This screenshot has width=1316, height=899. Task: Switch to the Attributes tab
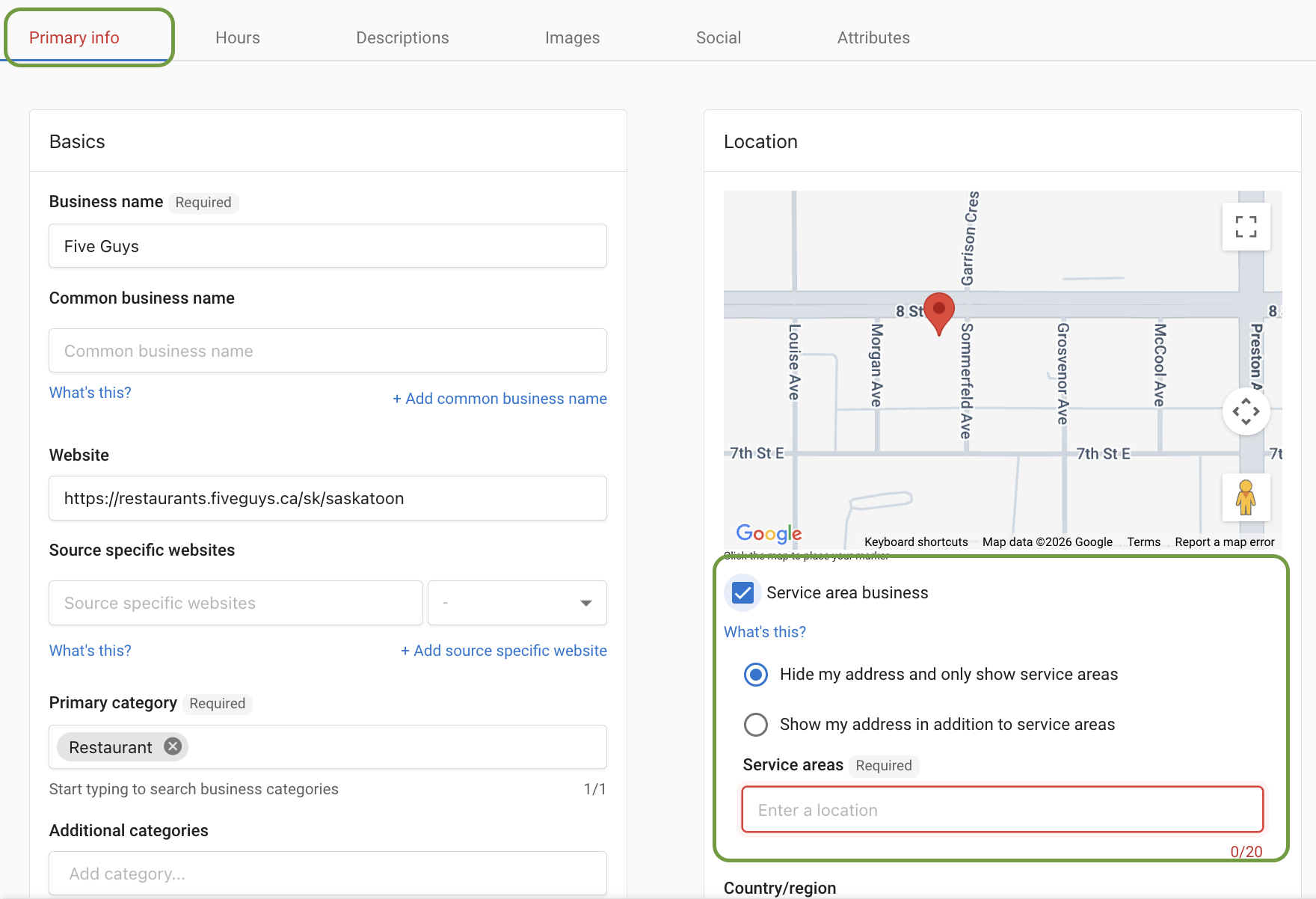(873, 37)
